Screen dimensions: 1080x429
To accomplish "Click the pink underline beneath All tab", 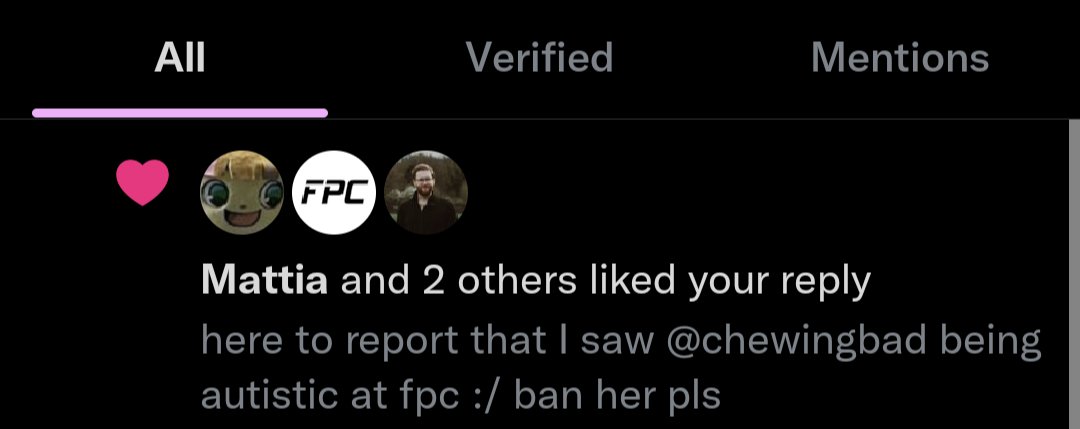I will (180, 113).
